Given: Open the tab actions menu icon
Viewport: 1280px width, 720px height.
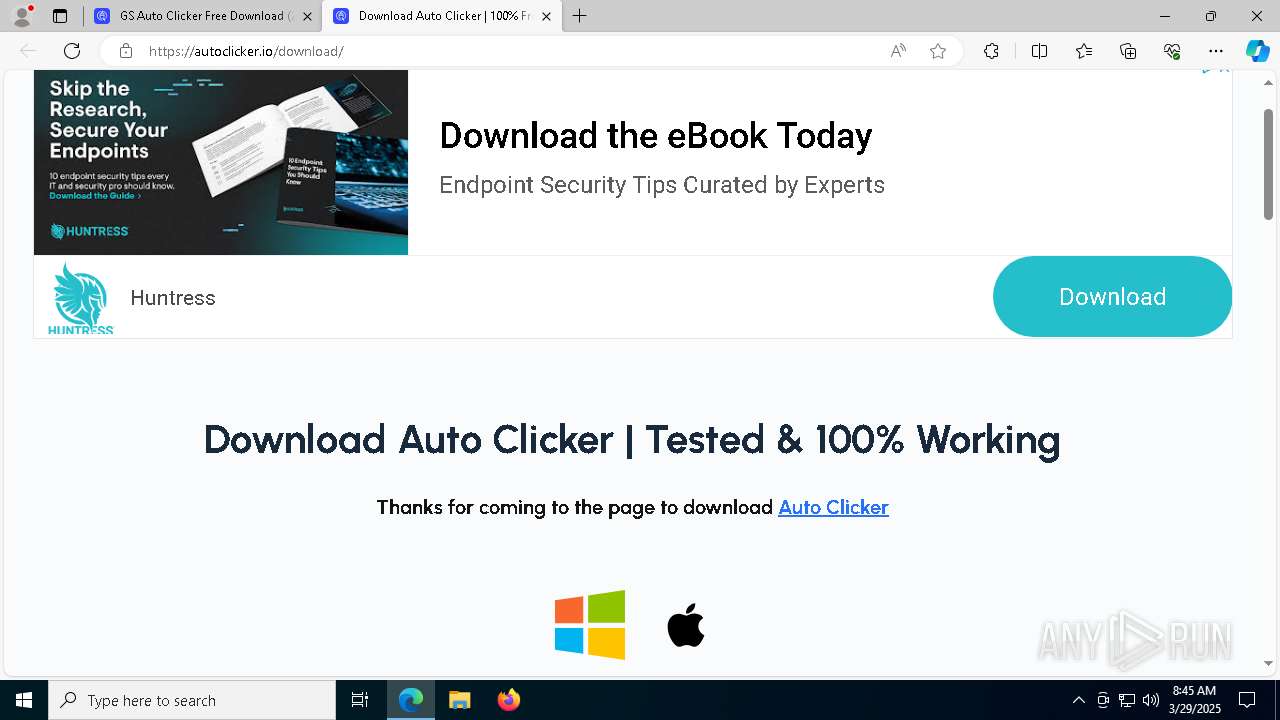Looking at the screenshot, I should coord(60,16).
